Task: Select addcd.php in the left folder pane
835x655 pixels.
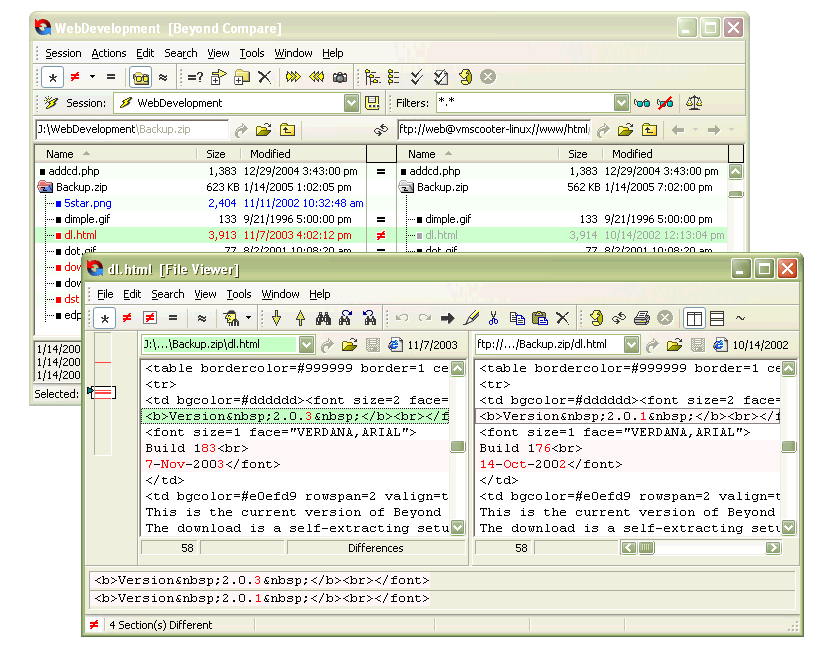Action: 70,171
